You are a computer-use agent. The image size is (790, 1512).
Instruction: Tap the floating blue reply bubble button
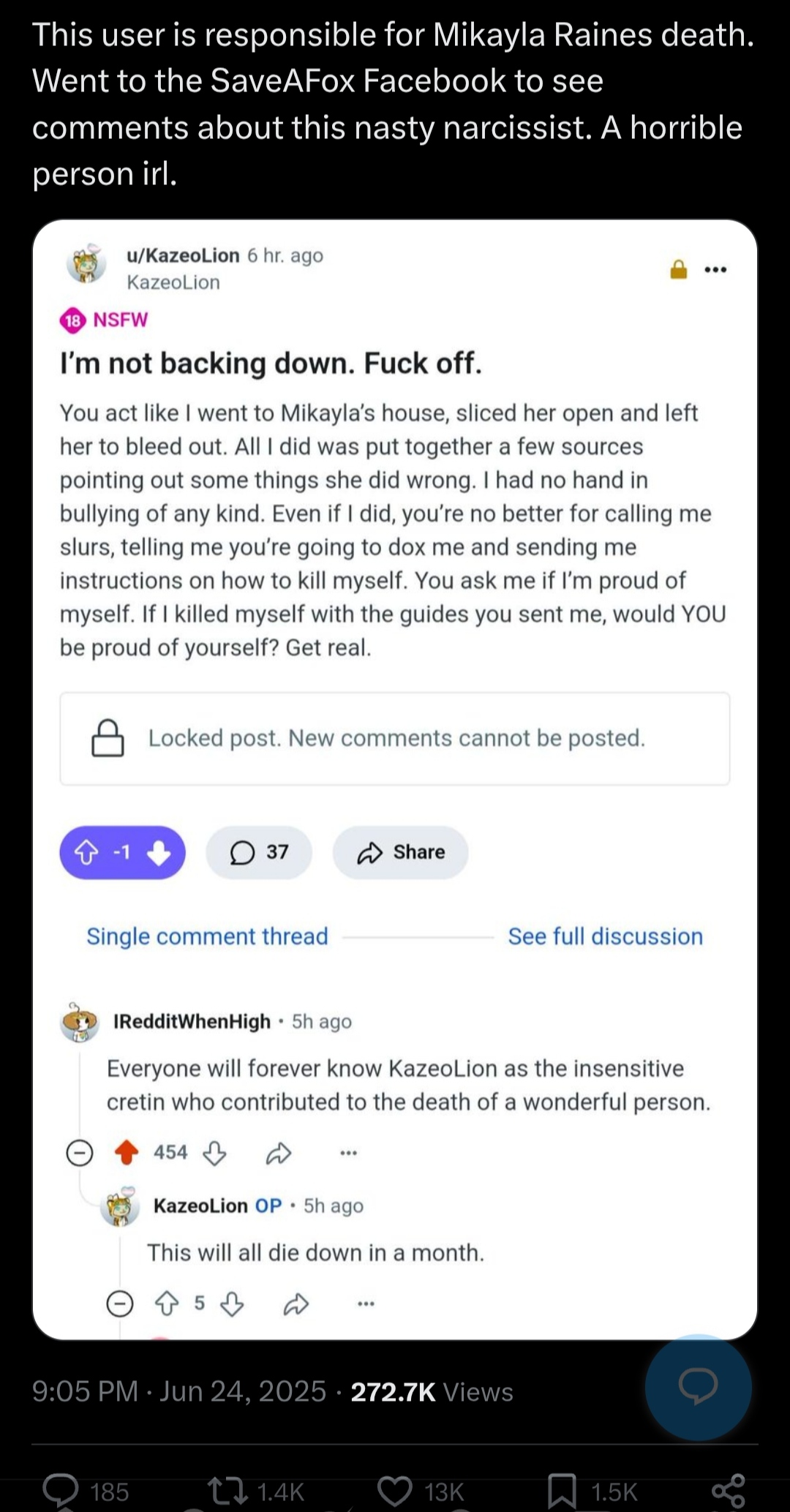point(698,1387)
